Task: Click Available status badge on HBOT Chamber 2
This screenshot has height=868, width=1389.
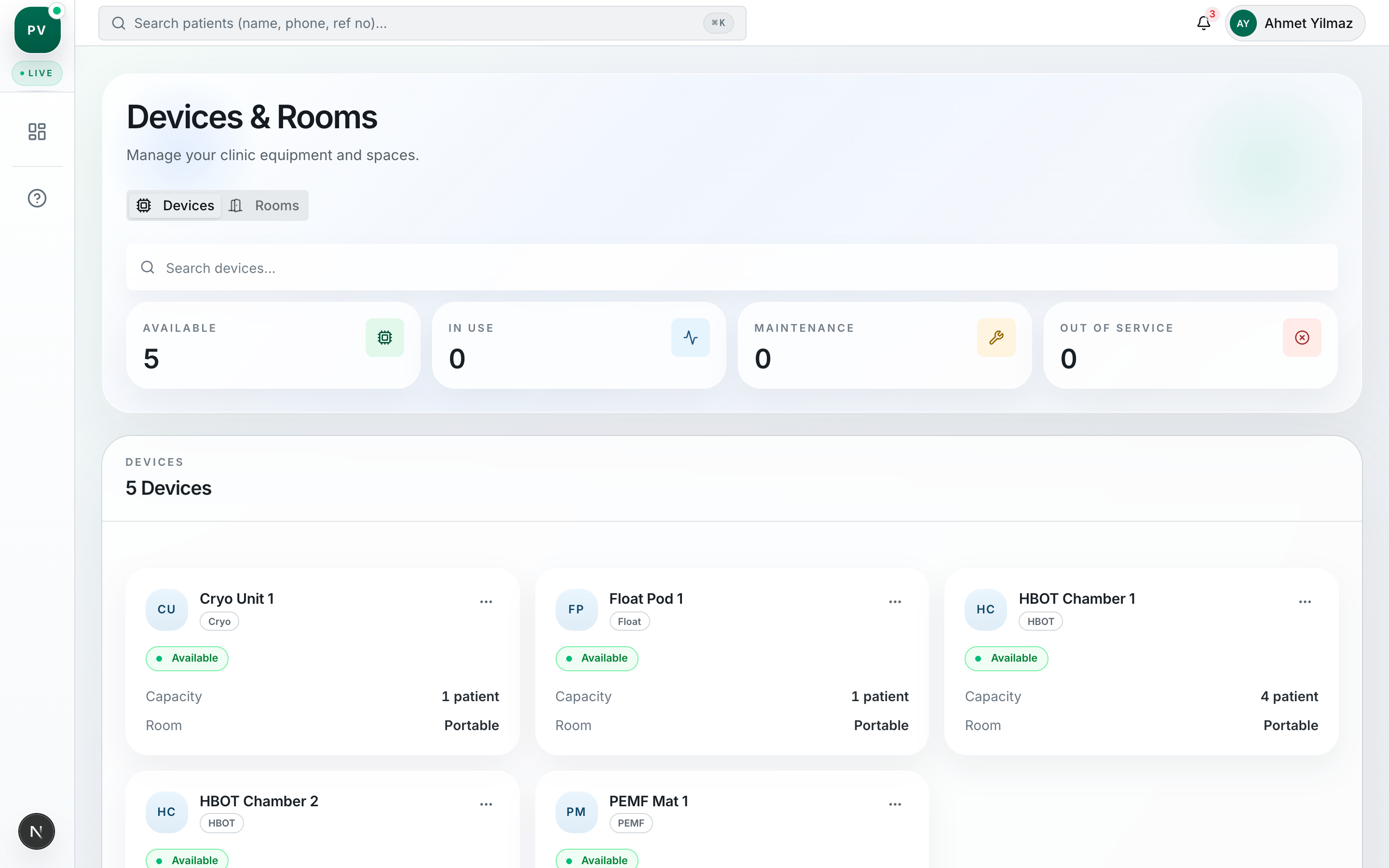Action: coord(187,859)
